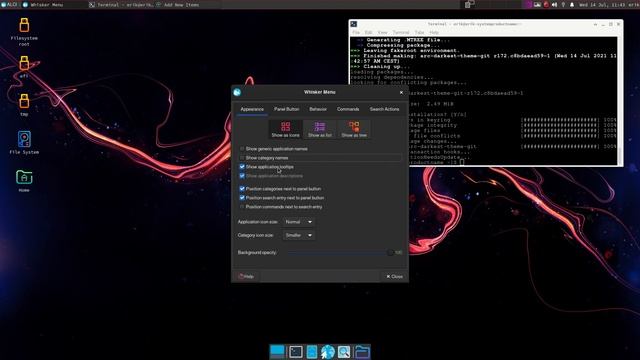Uncheck 'Position search entry next to panel button'
Viewport: 640px width, 360px height.
(242, 198)
